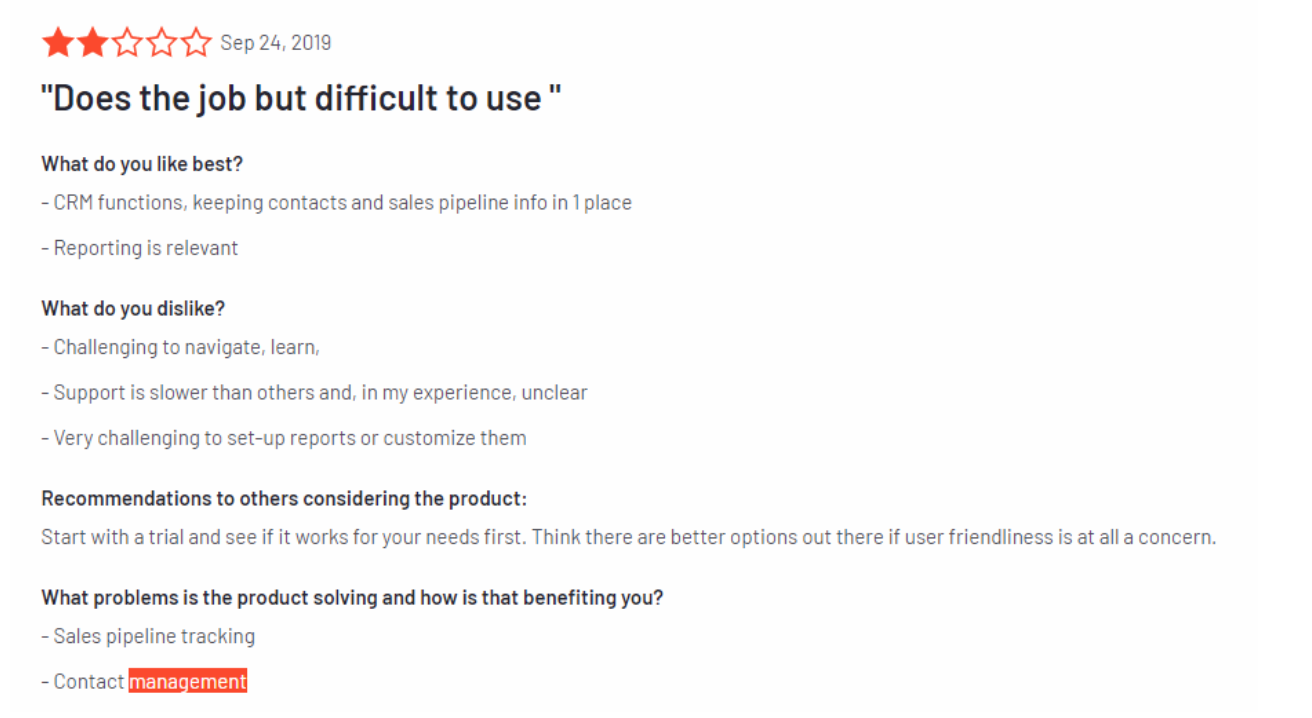The width and height of the screenshot is (1312, 718).
Task: Click the word "Contact" in last line
Action: 89,681
